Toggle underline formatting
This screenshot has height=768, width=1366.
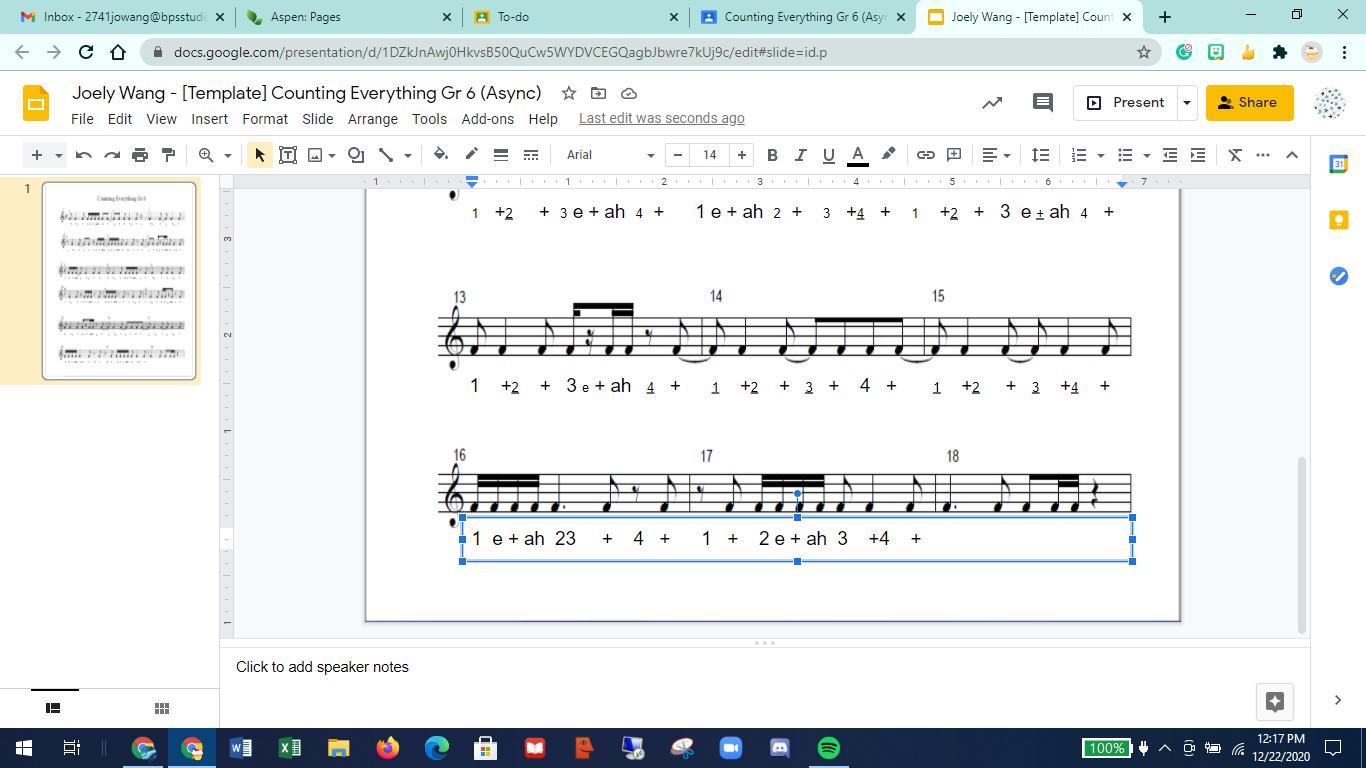pyautogui.click(x=828, y=155)
